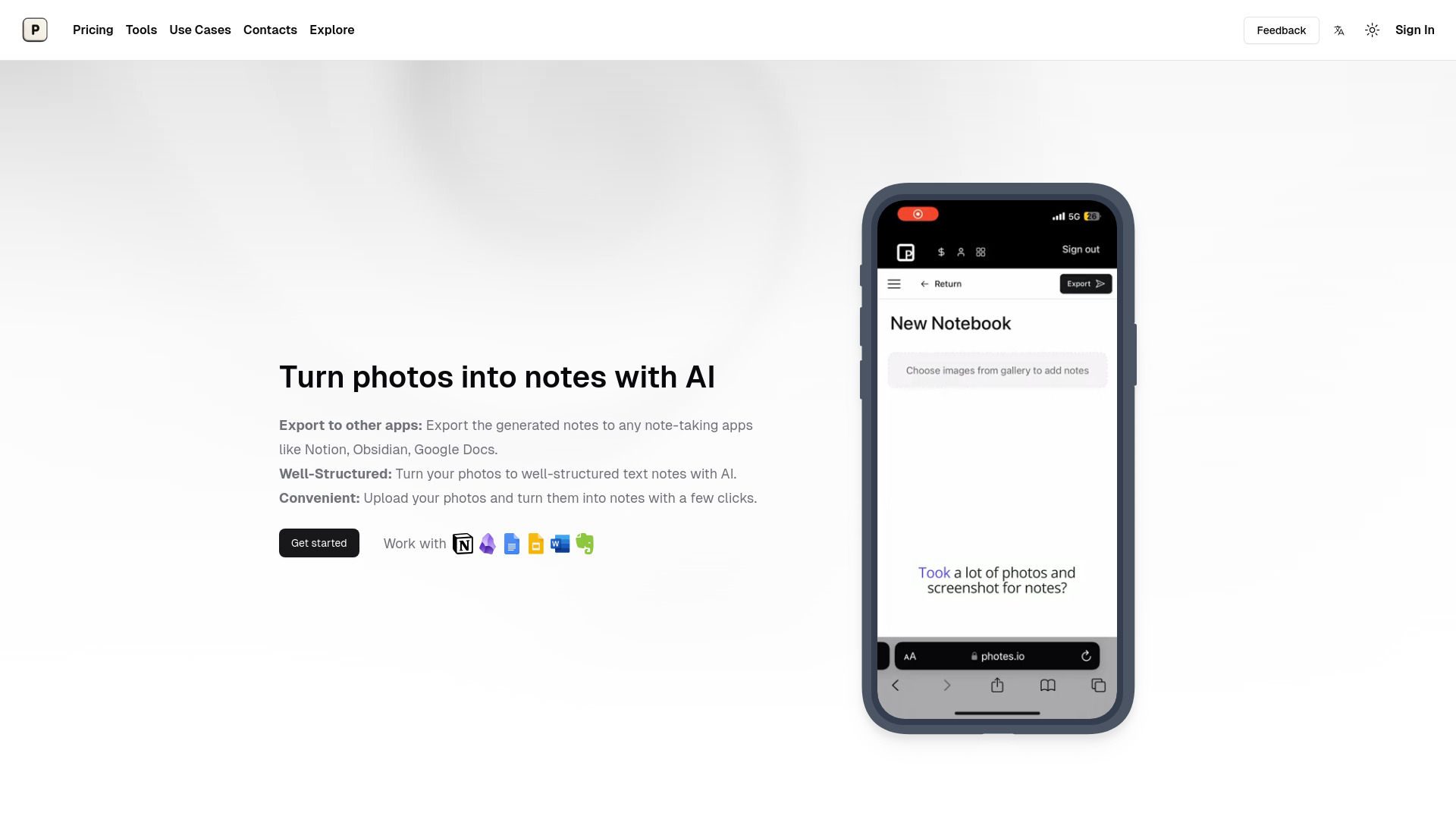Image resolution: width=1456 pixels, height=819 pixels.
Task: Toggle light/dark mode switcher
Action: point(1372,30)
